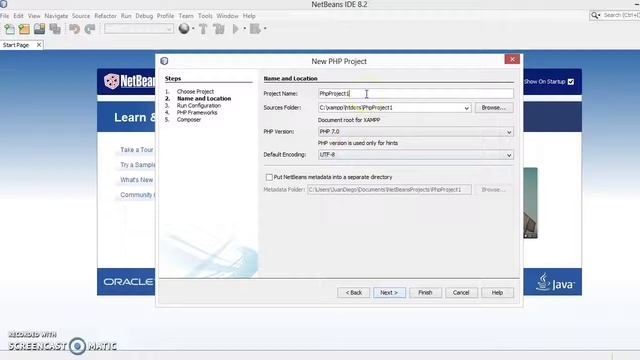640x360 pixels.
Task: Click the Save All toolbar icon
Action: 55,29
